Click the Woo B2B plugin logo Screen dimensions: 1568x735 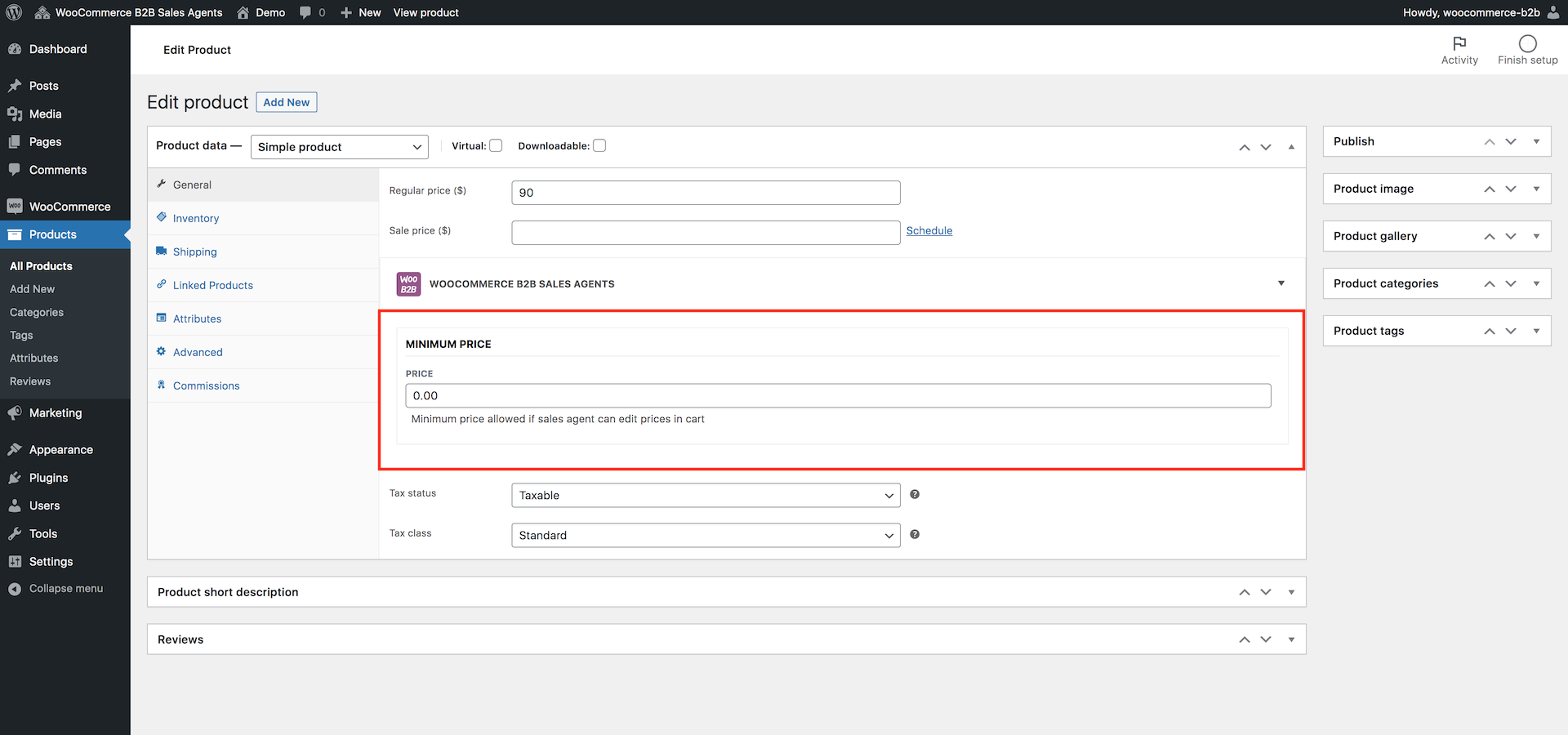tap(408, 284)
